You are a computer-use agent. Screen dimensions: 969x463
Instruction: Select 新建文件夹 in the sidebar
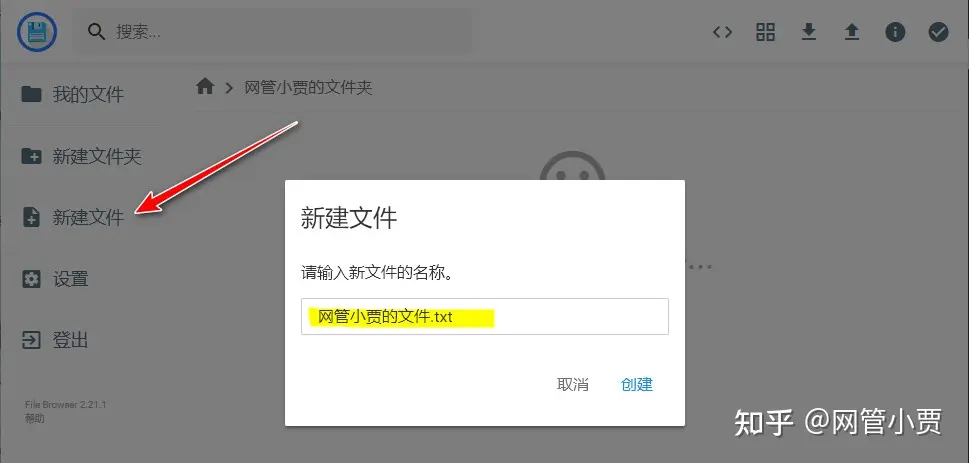(80, 156)
